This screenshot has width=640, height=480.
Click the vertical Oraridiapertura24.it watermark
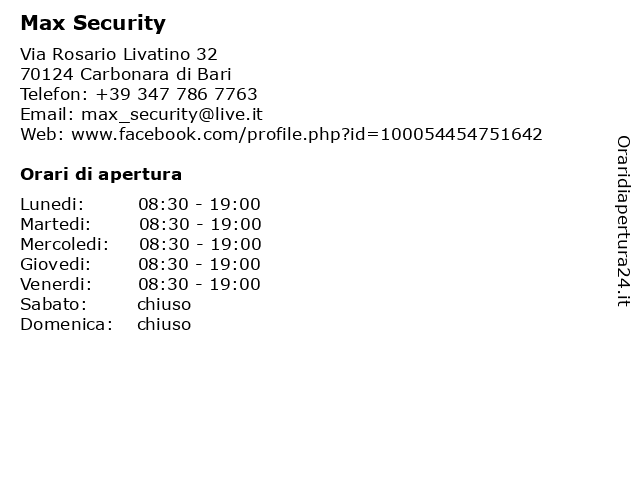[623, 221]
